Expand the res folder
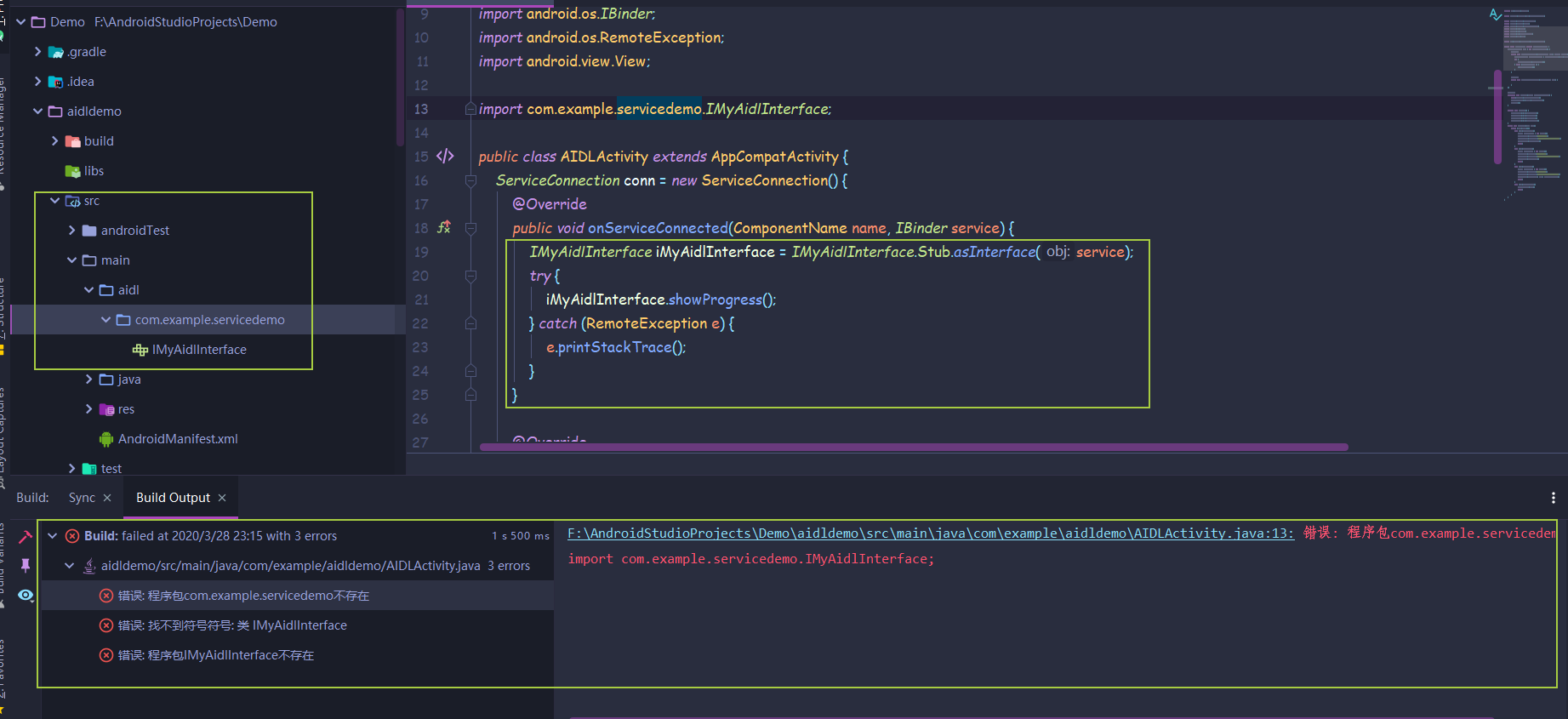The image size is (1568, 719). (x=88, y=409)
